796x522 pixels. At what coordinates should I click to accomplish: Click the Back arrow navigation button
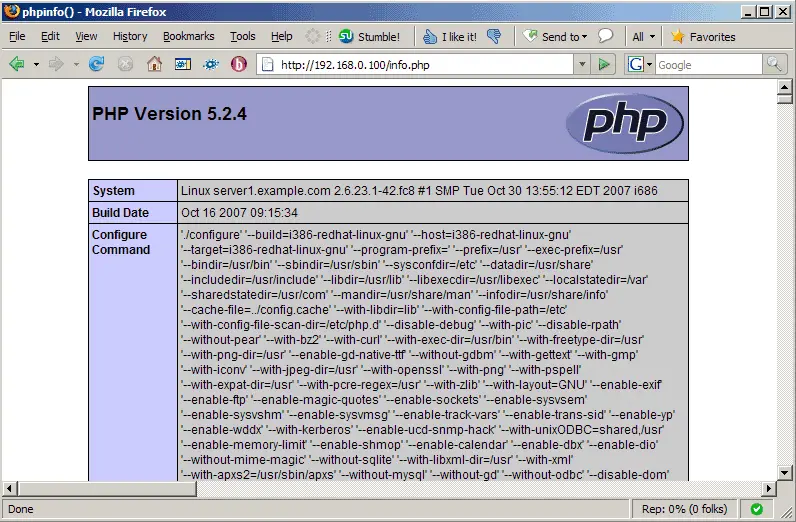(x=17, y=64)
